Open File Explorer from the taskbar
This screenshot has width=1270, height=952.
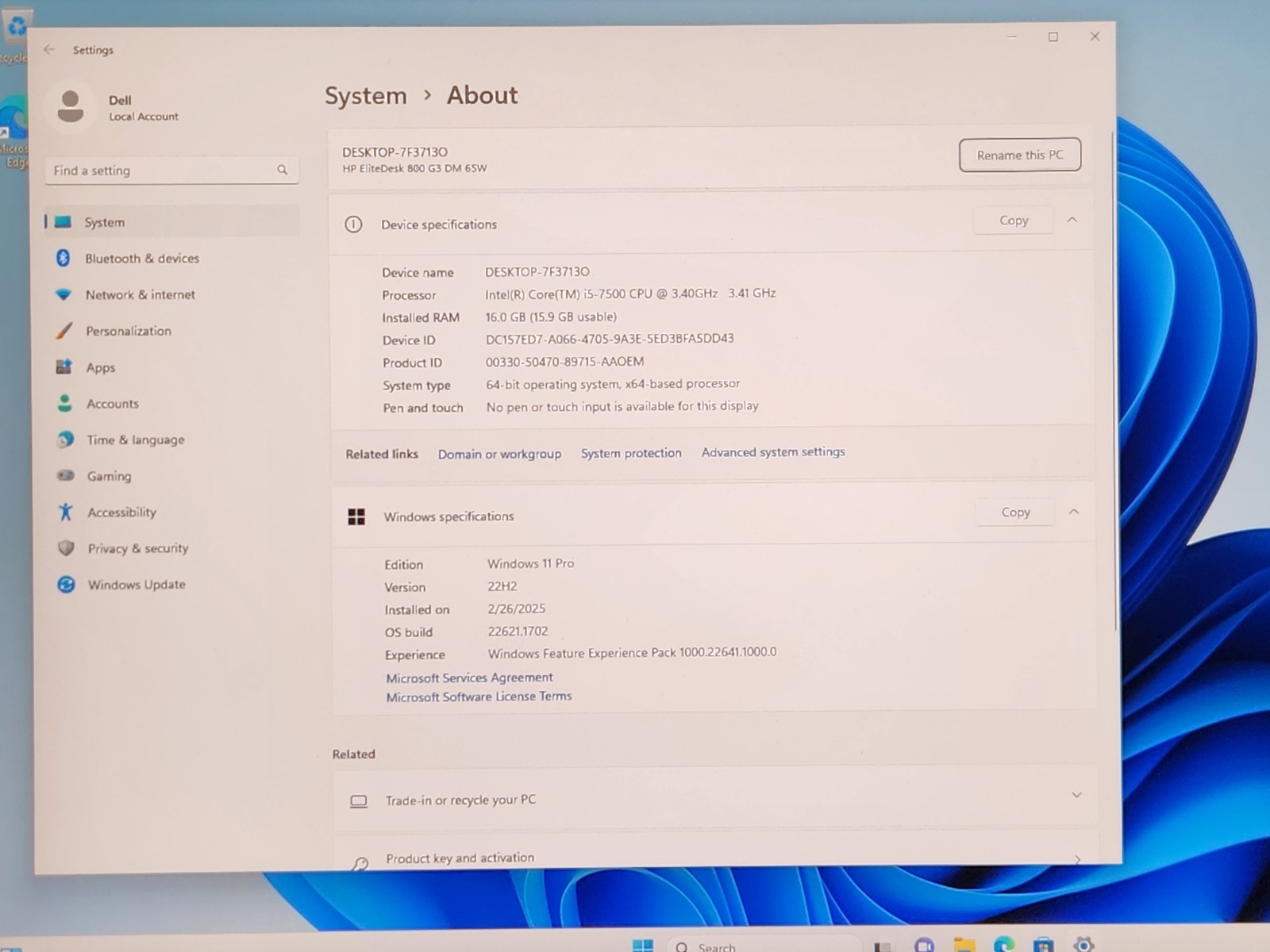(x=964, y=945)
